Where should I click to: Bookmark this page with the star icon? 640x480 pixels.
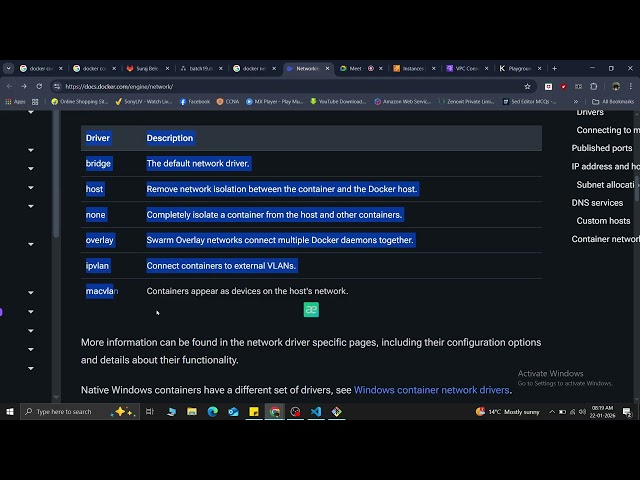[x=527, y=87]
